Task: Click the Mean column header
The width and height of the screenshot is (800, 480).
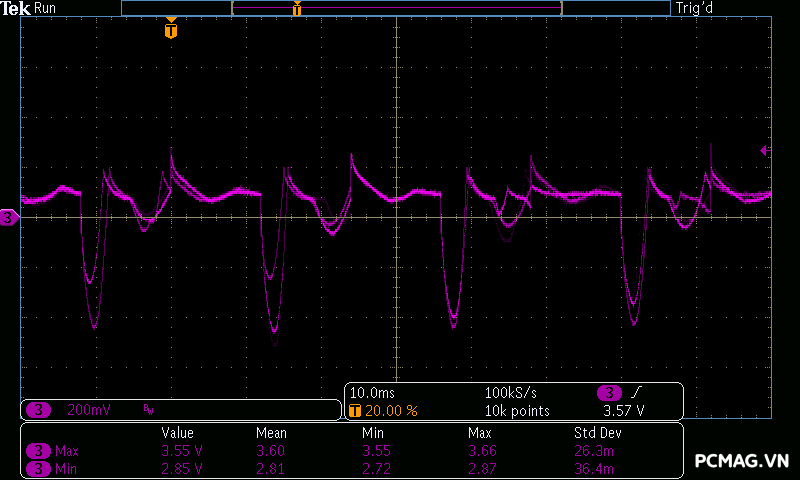Action: (271, 433)
